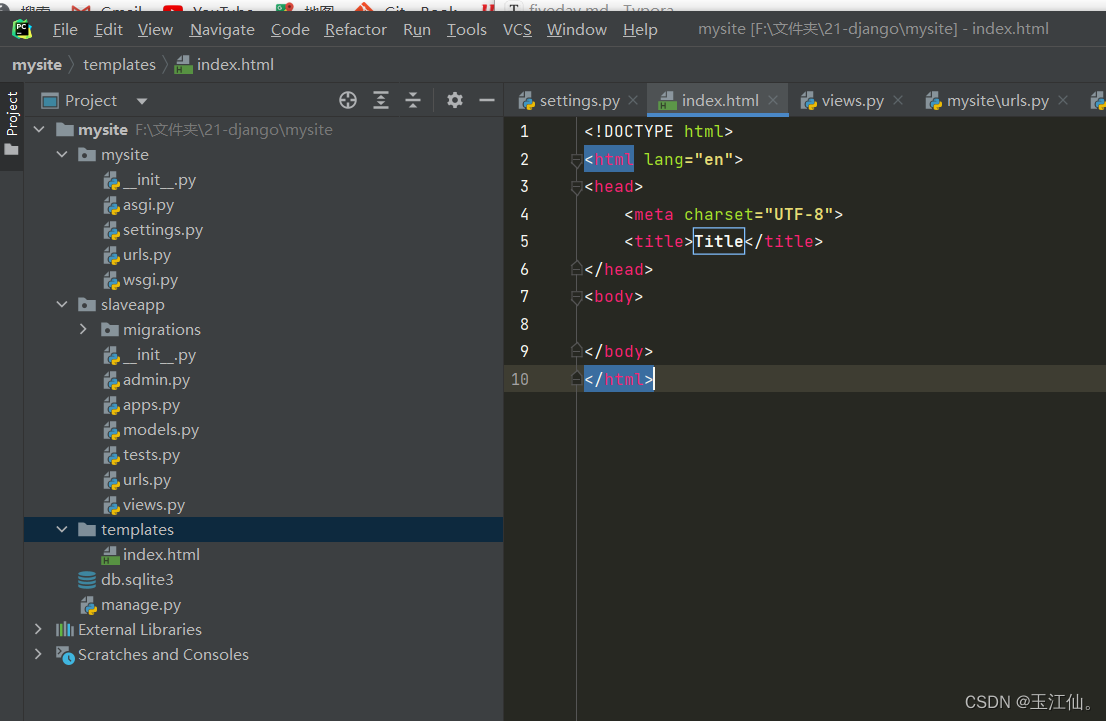This screenshot has width=1106, height=721.
Task: Open the Edit menu
Action: click(109, 30)
